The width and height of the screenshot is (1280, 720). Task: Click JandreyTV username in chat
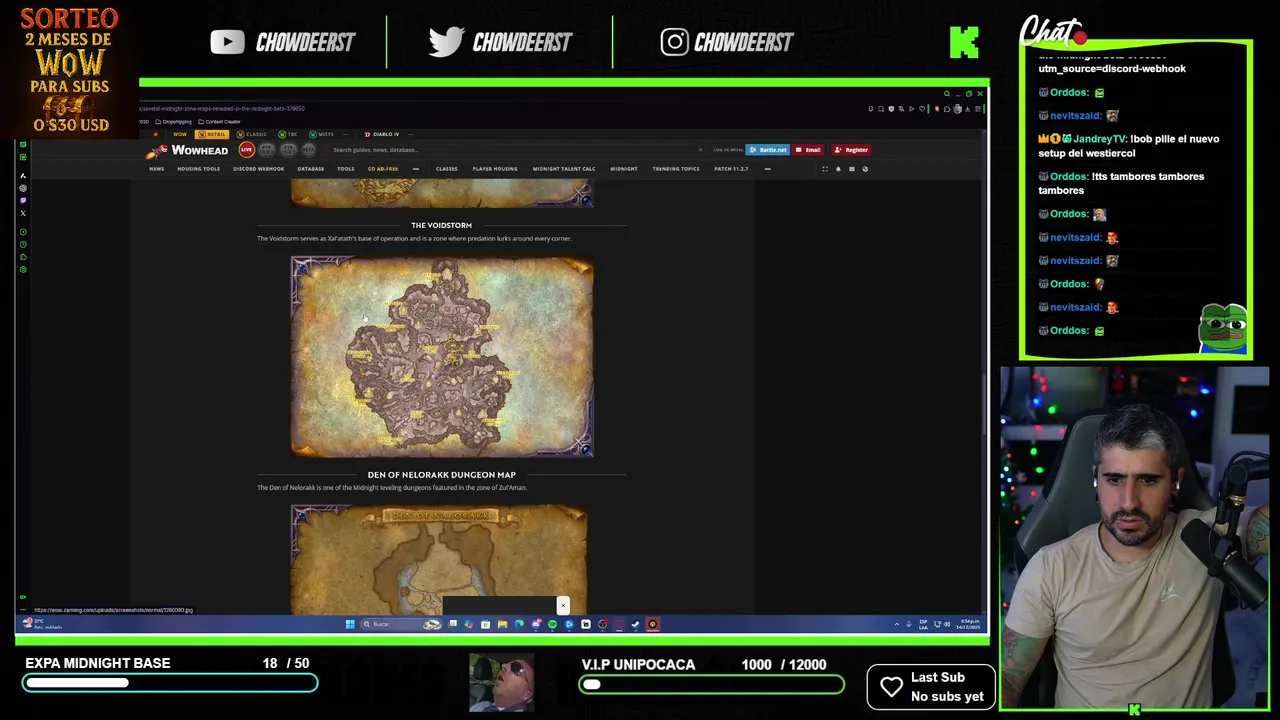pyautogui.click(x=1099, y=139)
